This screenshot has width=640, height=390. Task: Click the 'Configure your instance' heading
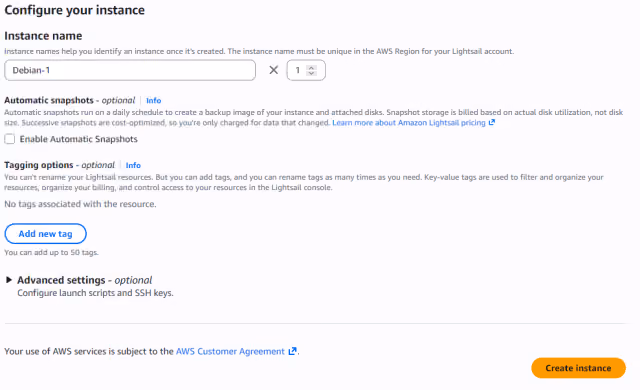[75, 10]
